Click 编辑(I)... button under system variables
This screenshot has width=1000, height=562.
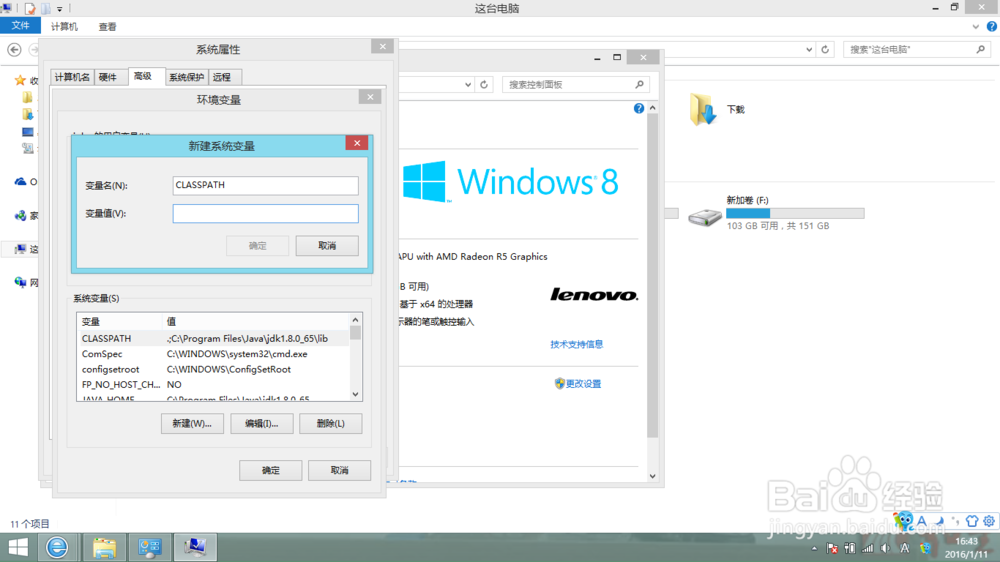[261, 424]
